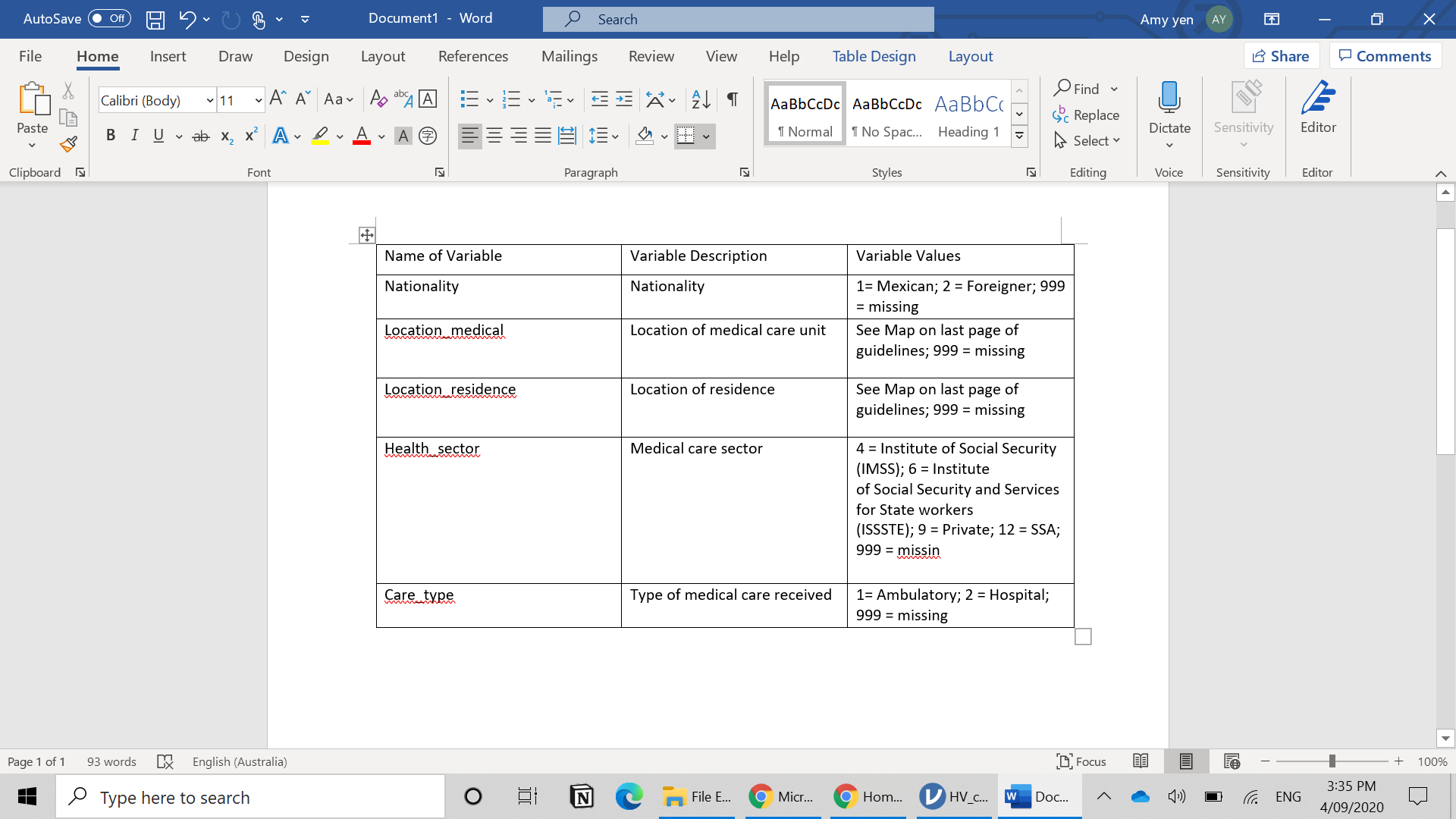This screenshot has height=819, width=1456.
Task: Open the font name dropdown
Action: [210, 100]
